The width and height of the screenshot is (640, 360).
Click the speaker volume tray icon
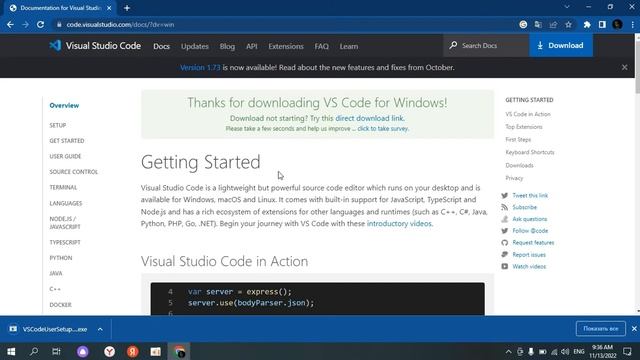[565, 351]
